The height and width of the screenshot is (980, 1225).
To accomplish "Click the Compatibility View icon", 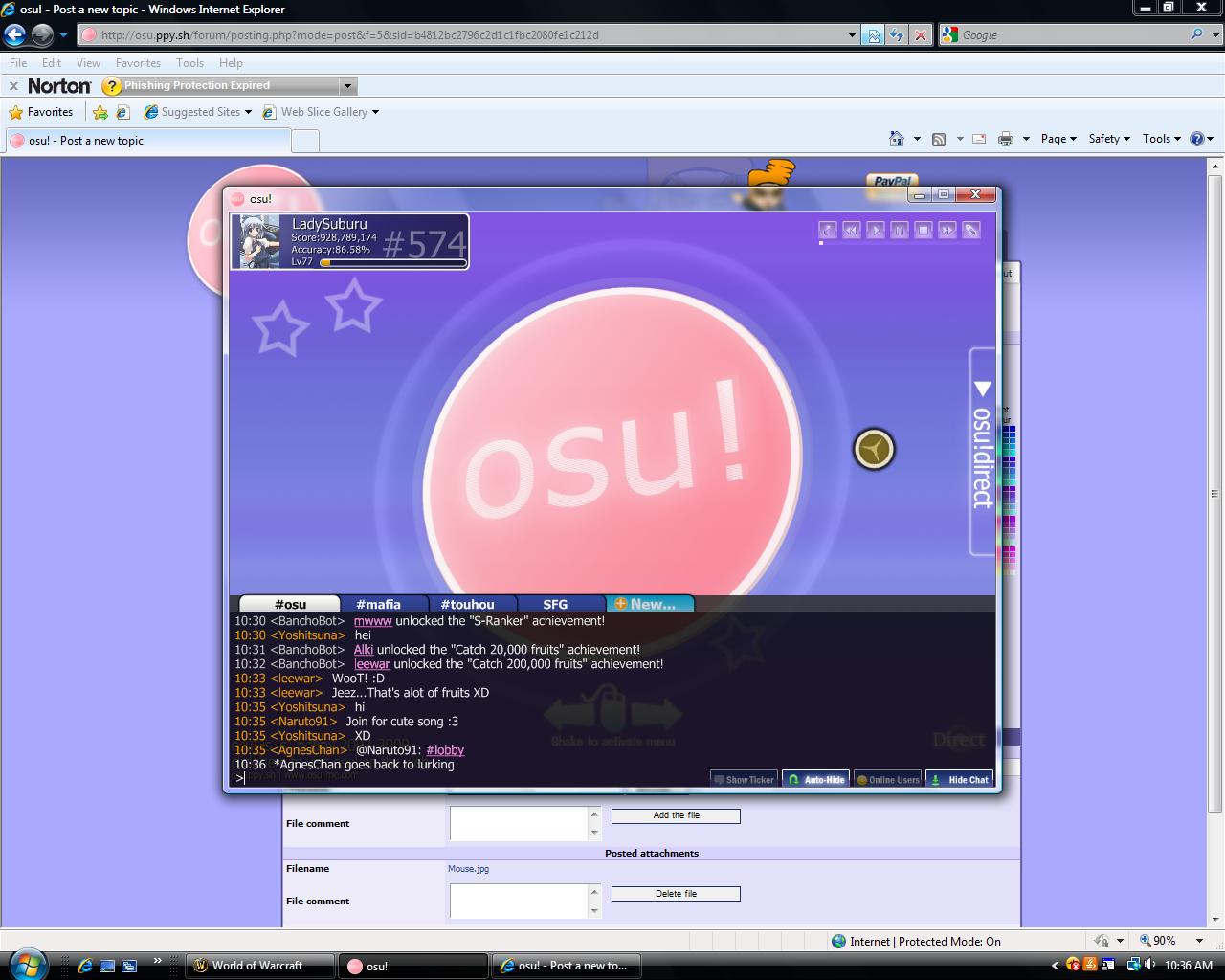I will click(873, 35).
